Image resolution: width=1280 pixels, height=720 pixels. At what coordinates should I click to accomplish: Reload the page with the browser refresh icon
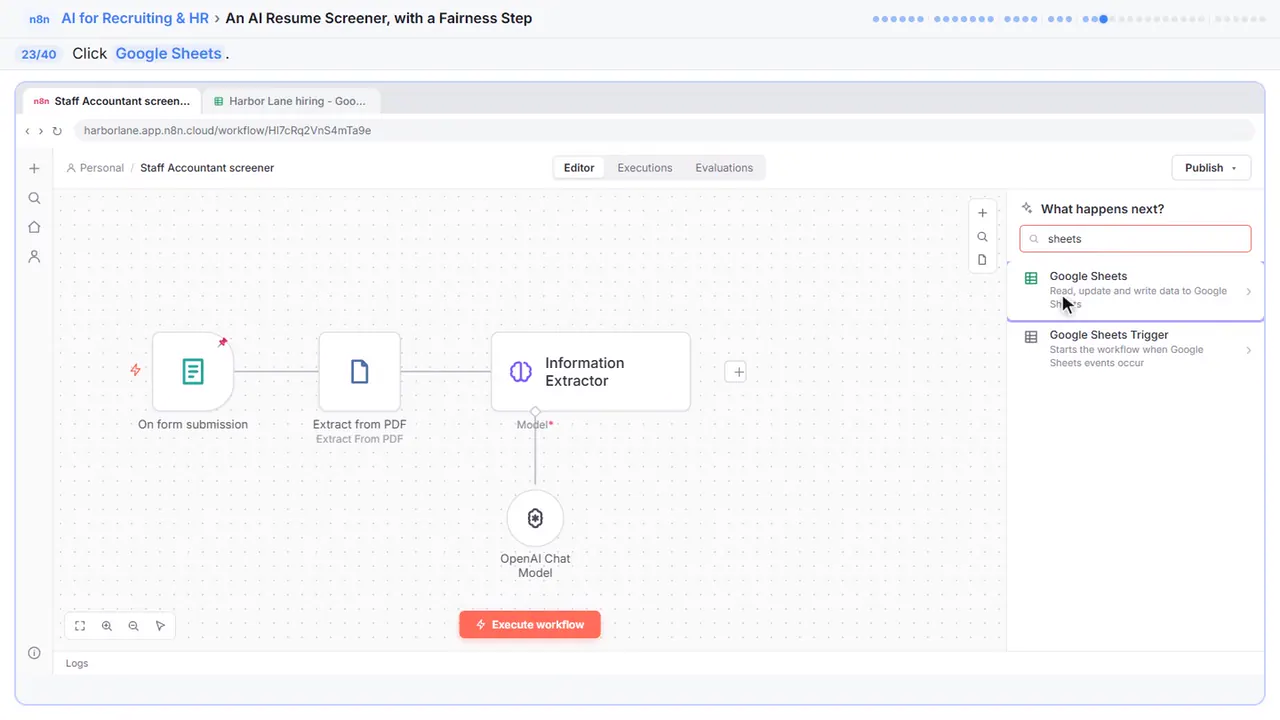tap(57, 131)
